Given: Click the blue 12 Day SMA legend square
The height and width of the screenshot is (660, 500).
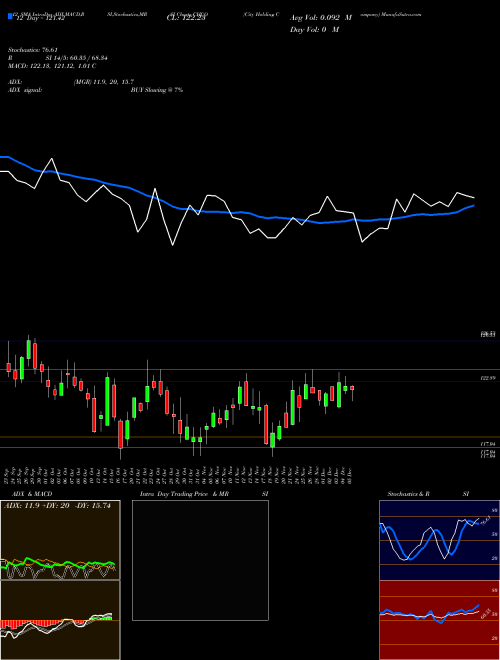Looking at the screenshot, I should (10, 17).
